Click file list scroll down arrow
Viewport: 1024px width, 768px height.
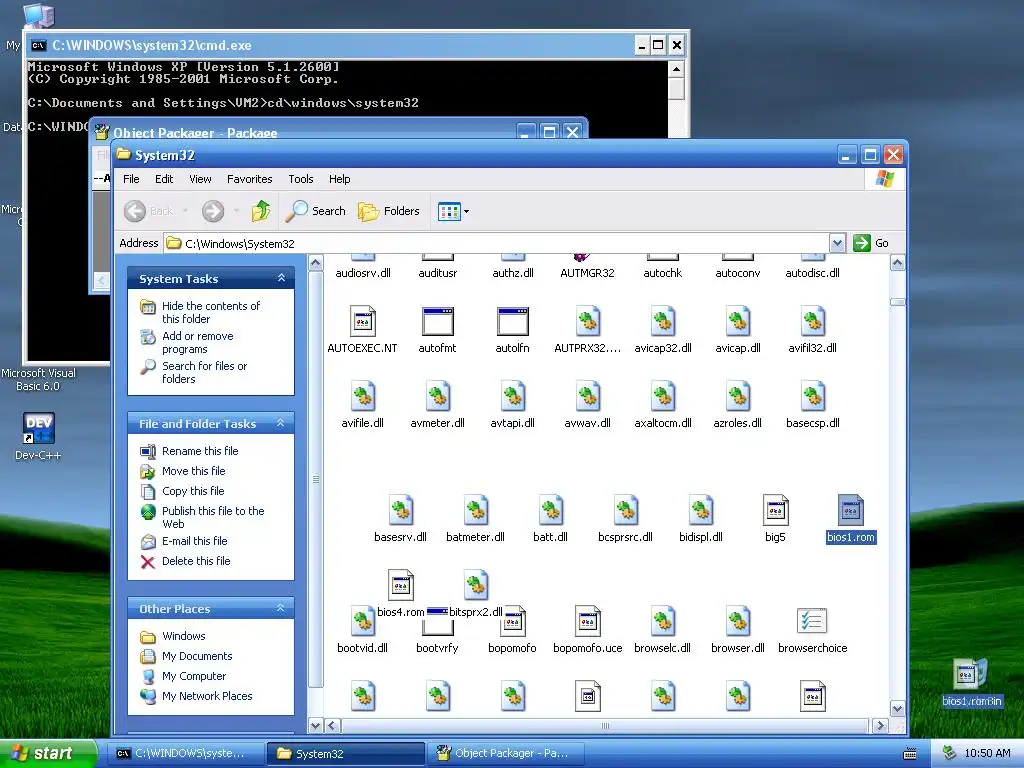click(x=897, y=709)
